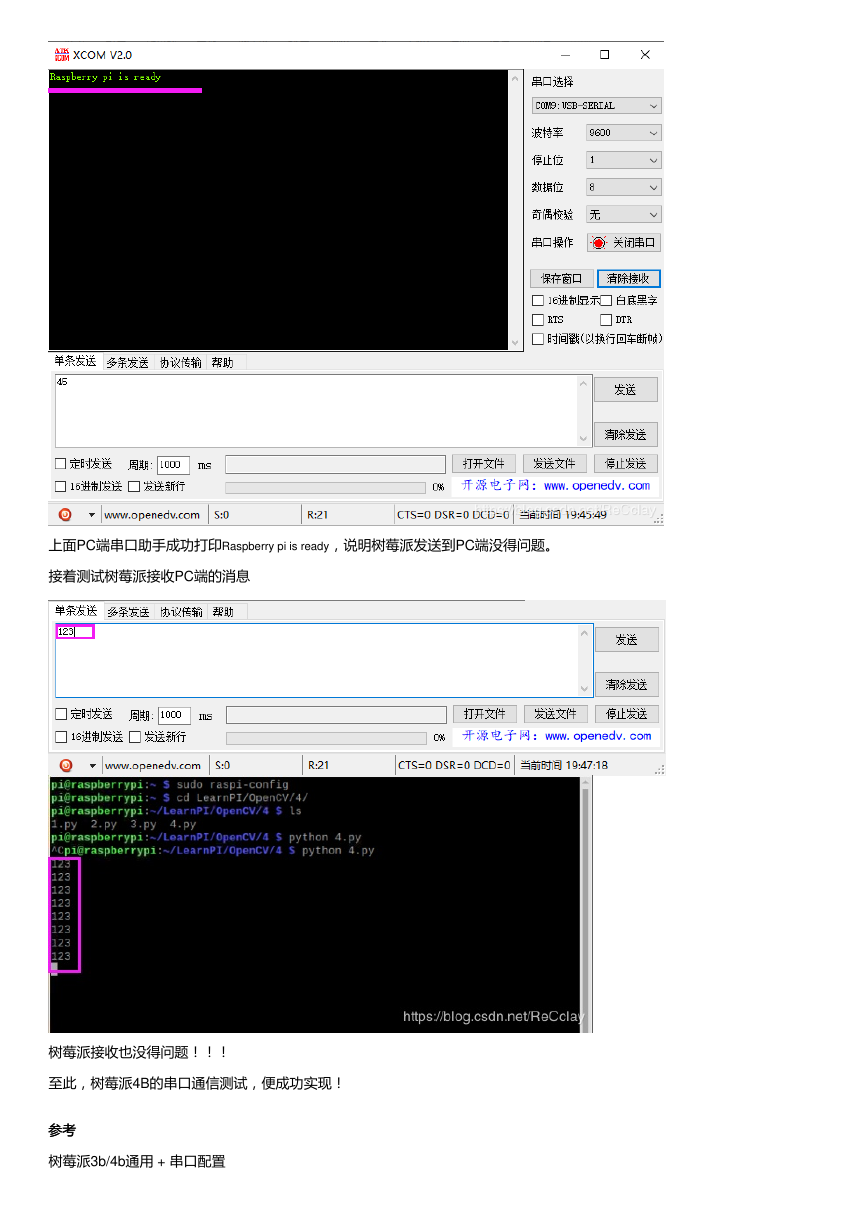Toggle the RTS checkbox
This screenshot has width=868, height=1228.
(538, 320)
